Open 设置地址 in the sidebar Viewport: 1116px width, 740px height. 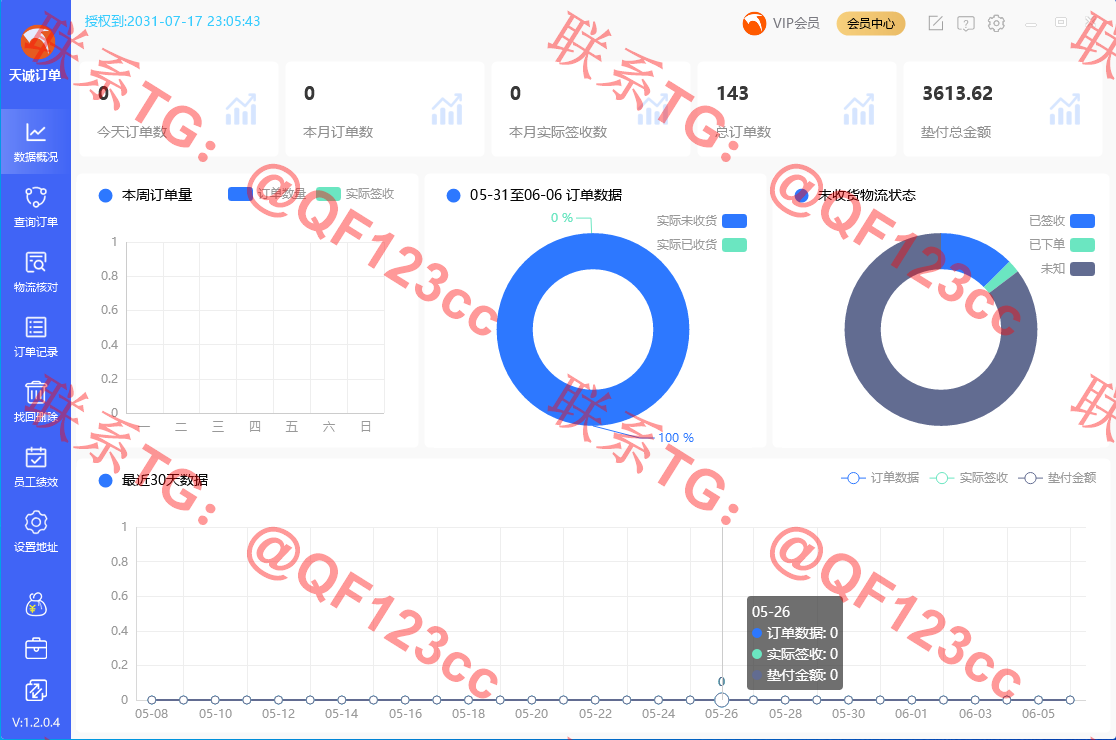[36, 532]
